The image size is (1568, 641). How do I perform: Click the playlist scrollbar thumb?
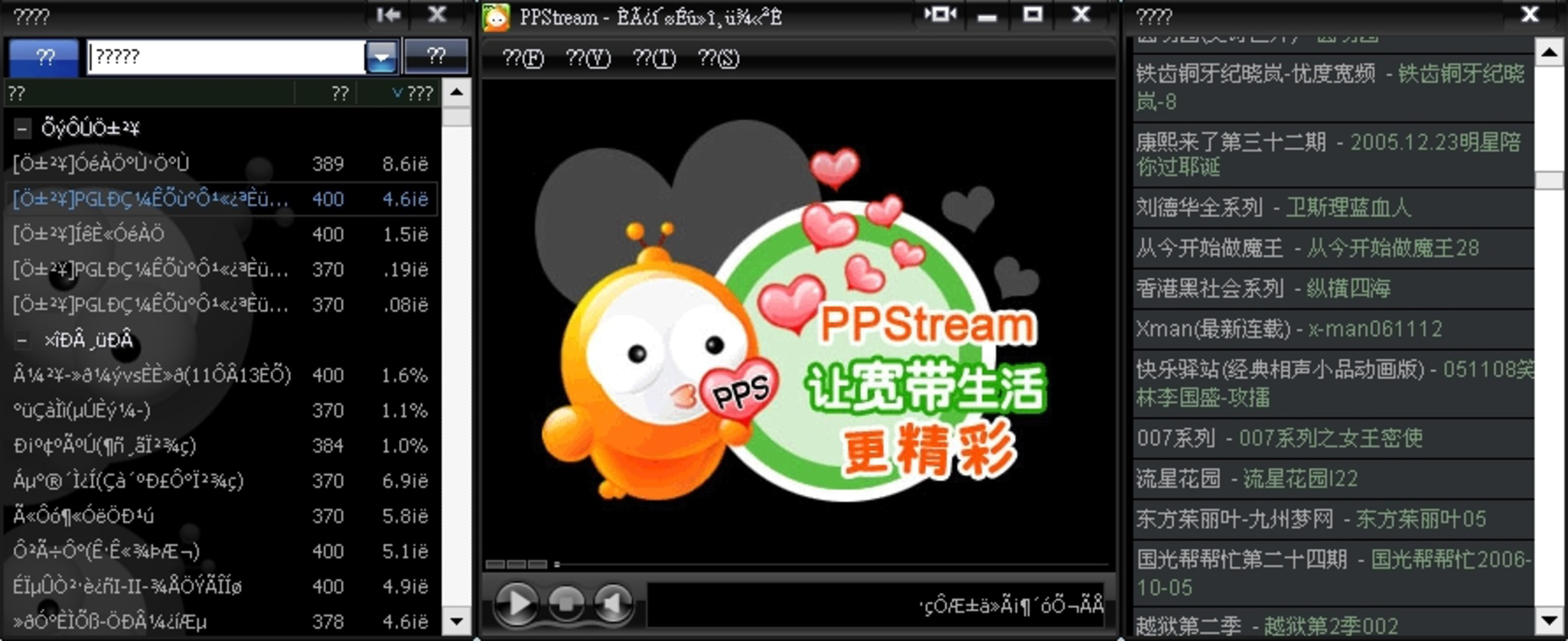tap(1549, 180)
